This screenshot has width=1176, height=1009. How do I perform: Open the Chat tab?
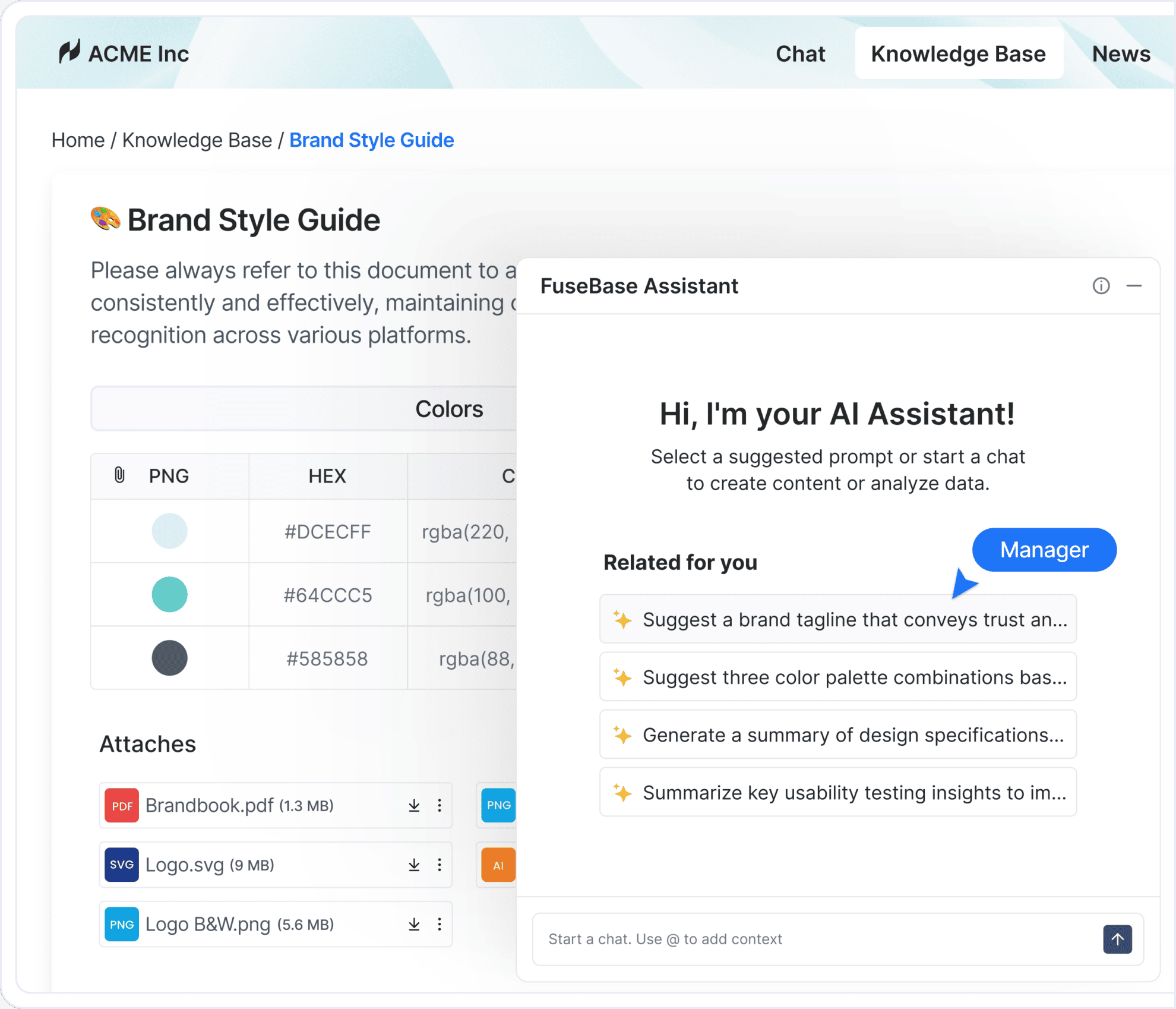800,53
